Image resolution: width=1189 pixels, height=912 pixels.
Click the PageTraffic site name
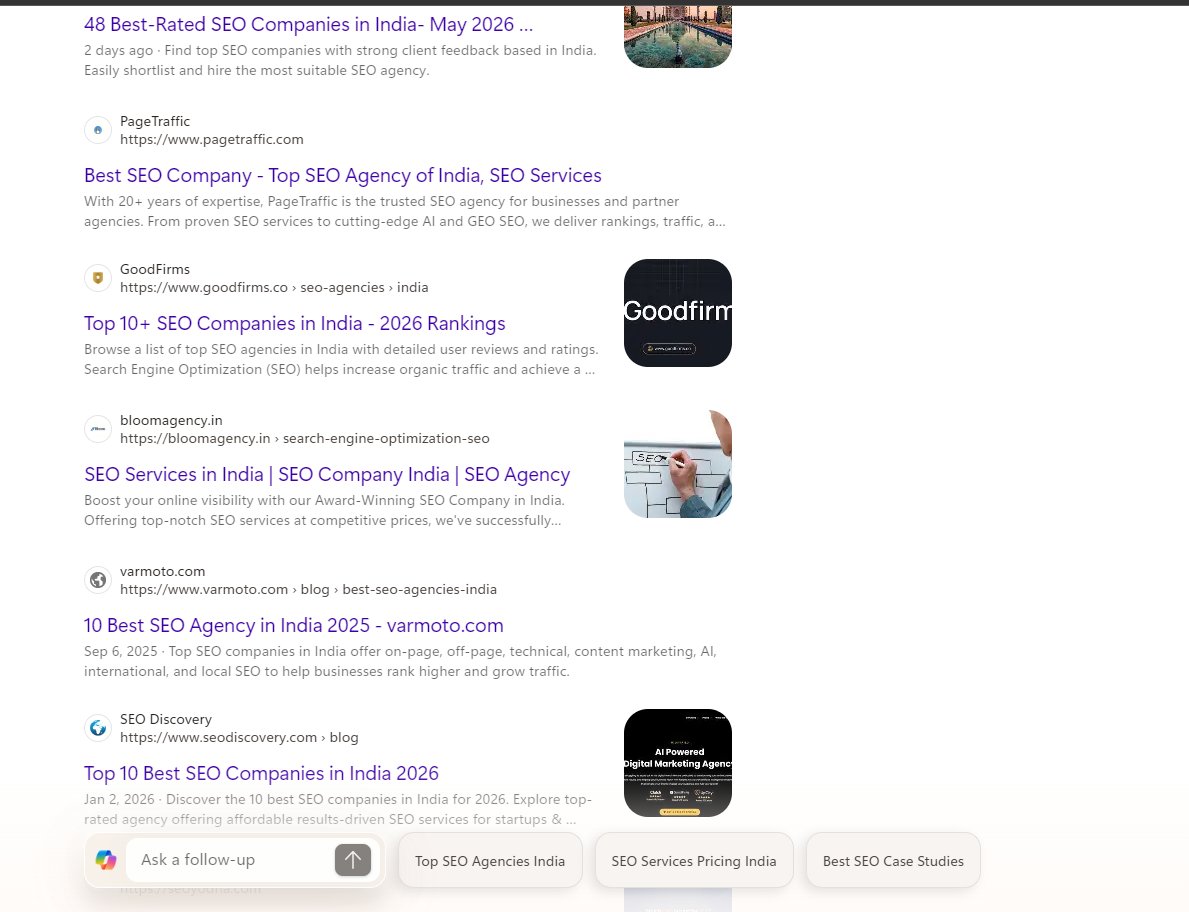click(x=155, y=121)
